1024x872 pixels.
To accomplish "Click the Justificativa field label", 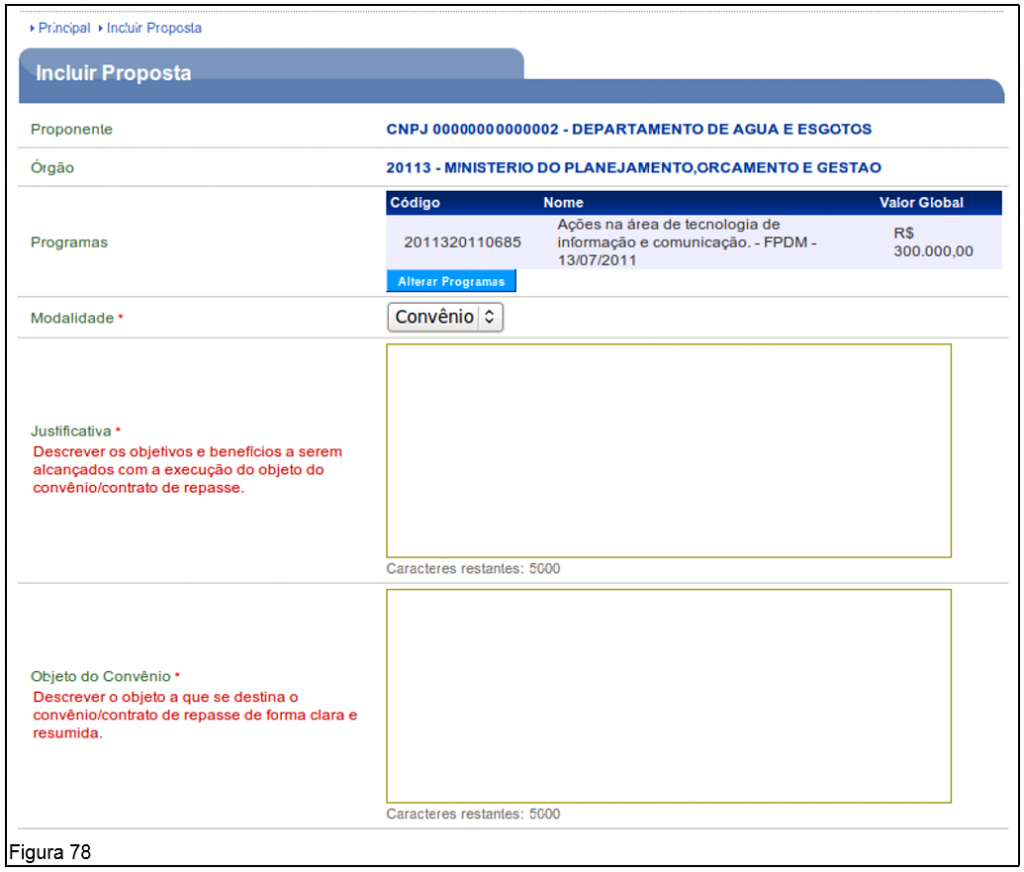I will 71,432.
